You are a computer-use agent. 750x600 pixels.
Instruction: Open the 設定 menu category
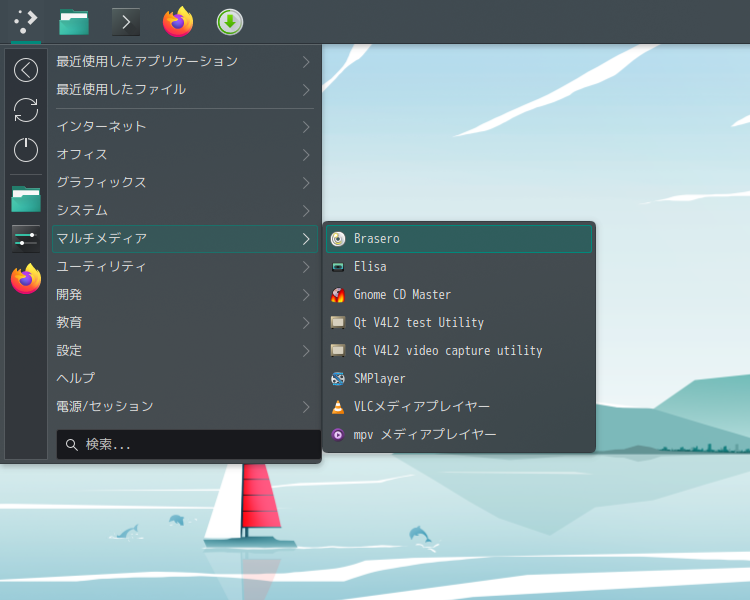(x=185, y=351)
